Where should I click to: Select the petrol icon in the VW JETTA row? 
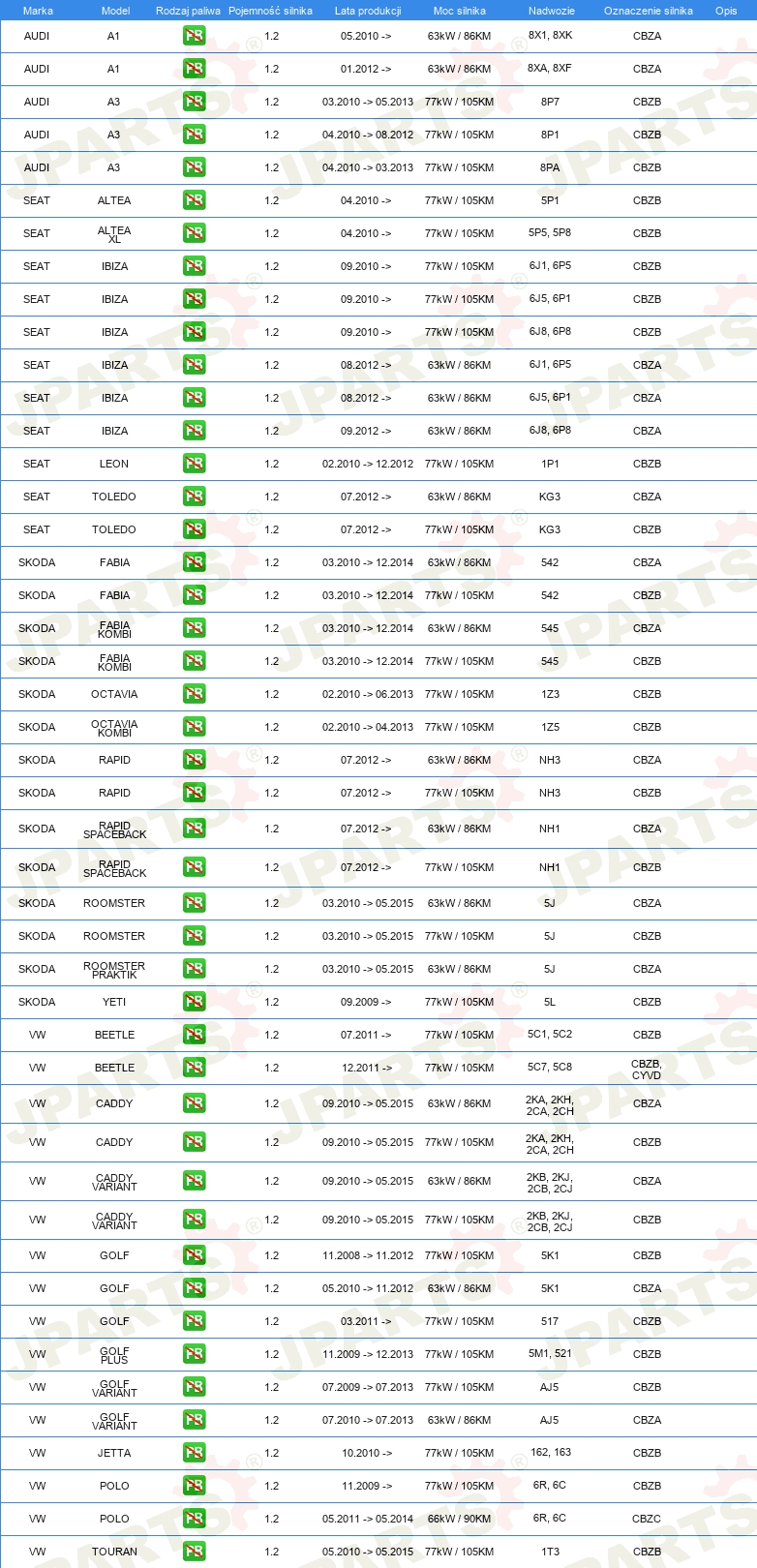click(194, 1453)
